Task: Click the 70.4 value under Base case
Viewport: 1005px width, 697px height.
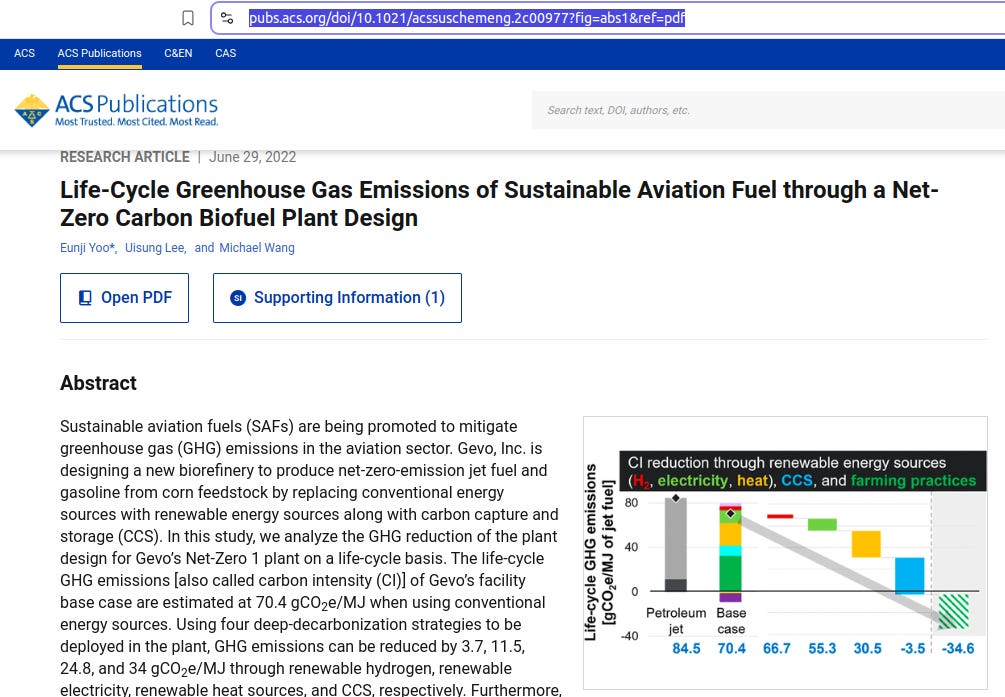Action: coord(731,648)
